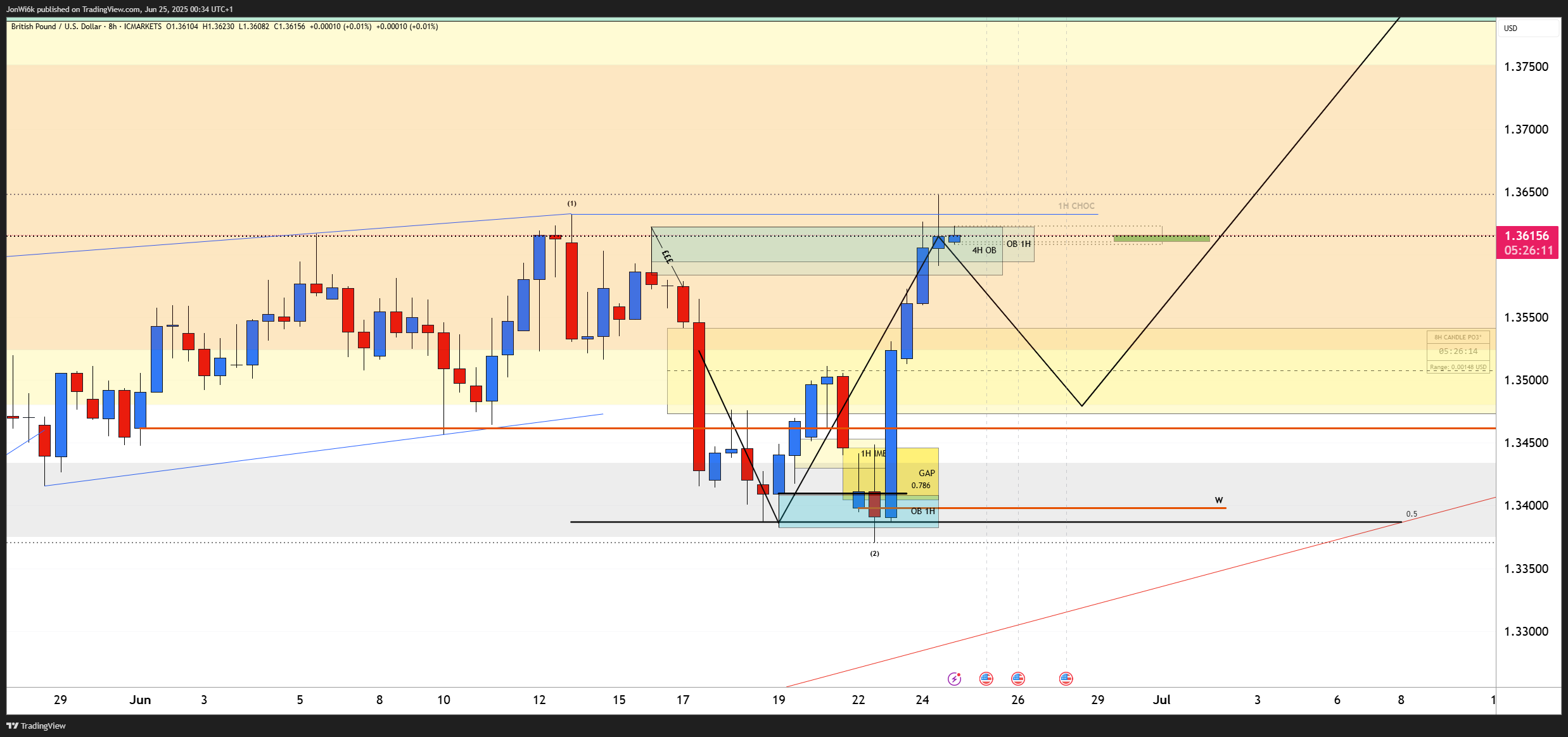This screenshot has width=1568, height=737.
Task: Click the 8h interval label in header
Action: click(113, 27)
